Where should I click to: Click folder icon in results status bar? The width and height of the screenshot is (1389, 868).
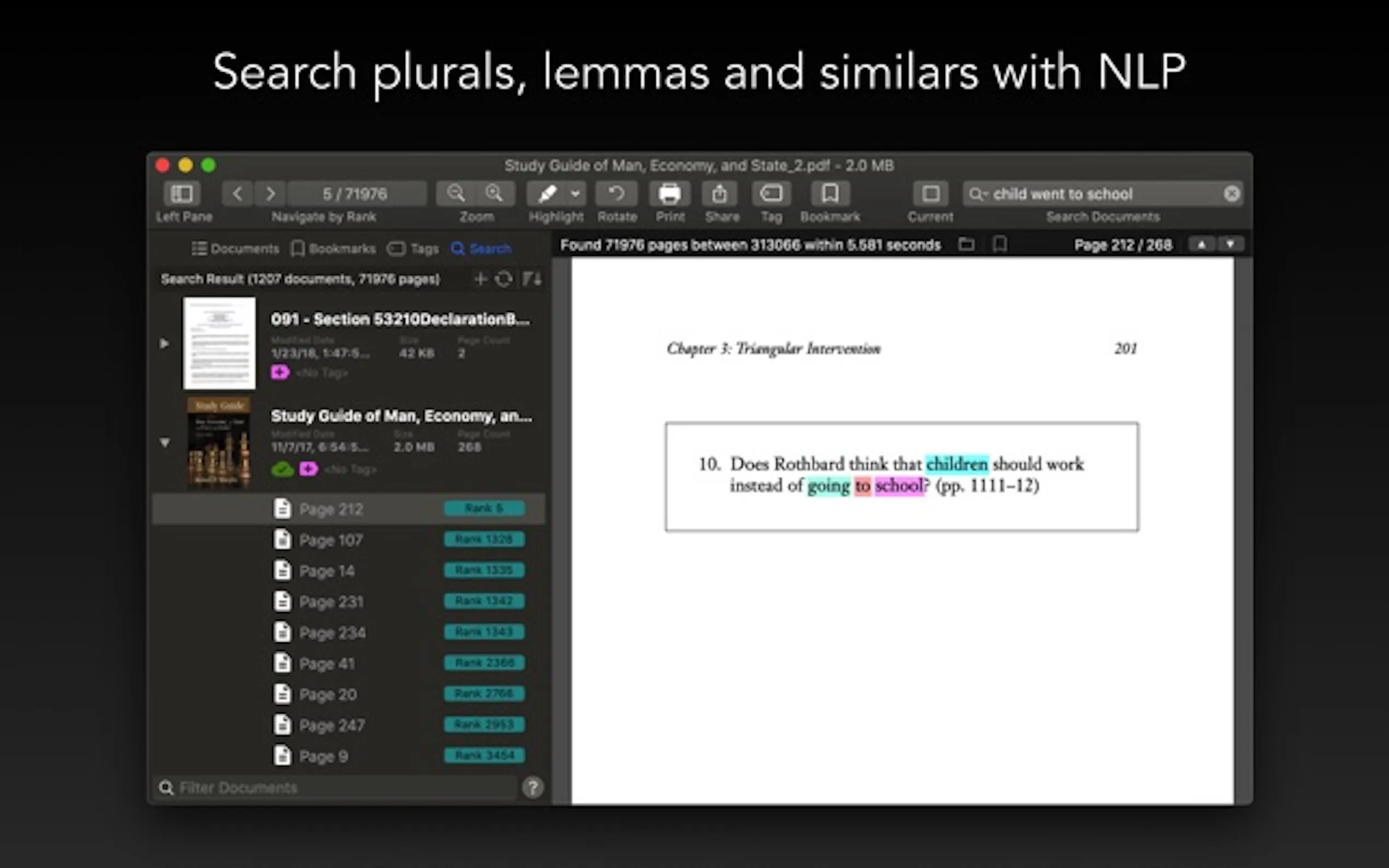966,245
